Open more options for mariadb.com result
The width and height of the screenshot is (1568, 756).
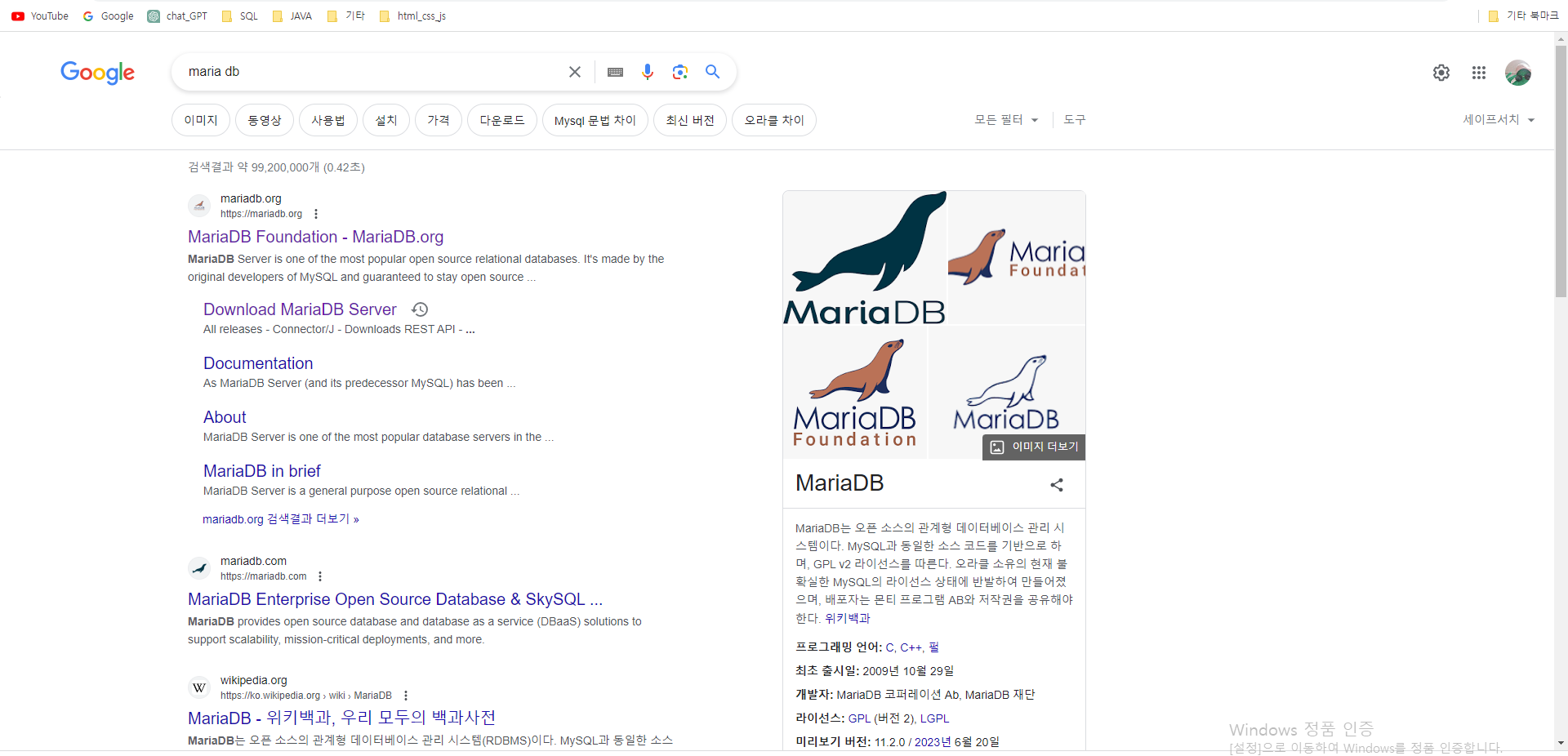pyautogui.click(x=320, y=576)
